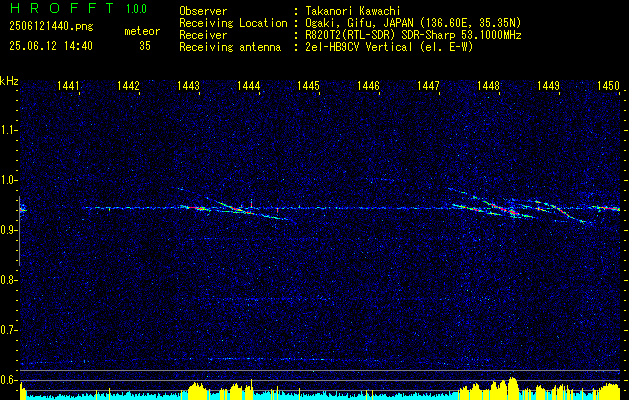
Task: Click the 1.0 frequency axis label
Action: [x=7, y=181]
